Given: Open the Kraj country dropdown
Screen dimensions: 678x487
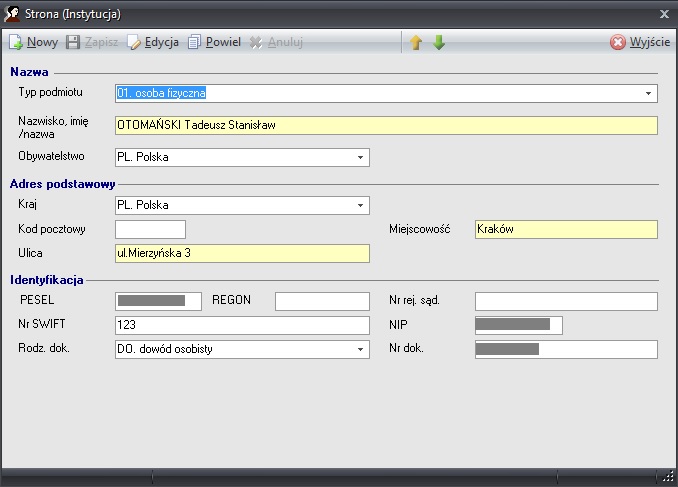Looking at the screenshot, I should [360, 206].
